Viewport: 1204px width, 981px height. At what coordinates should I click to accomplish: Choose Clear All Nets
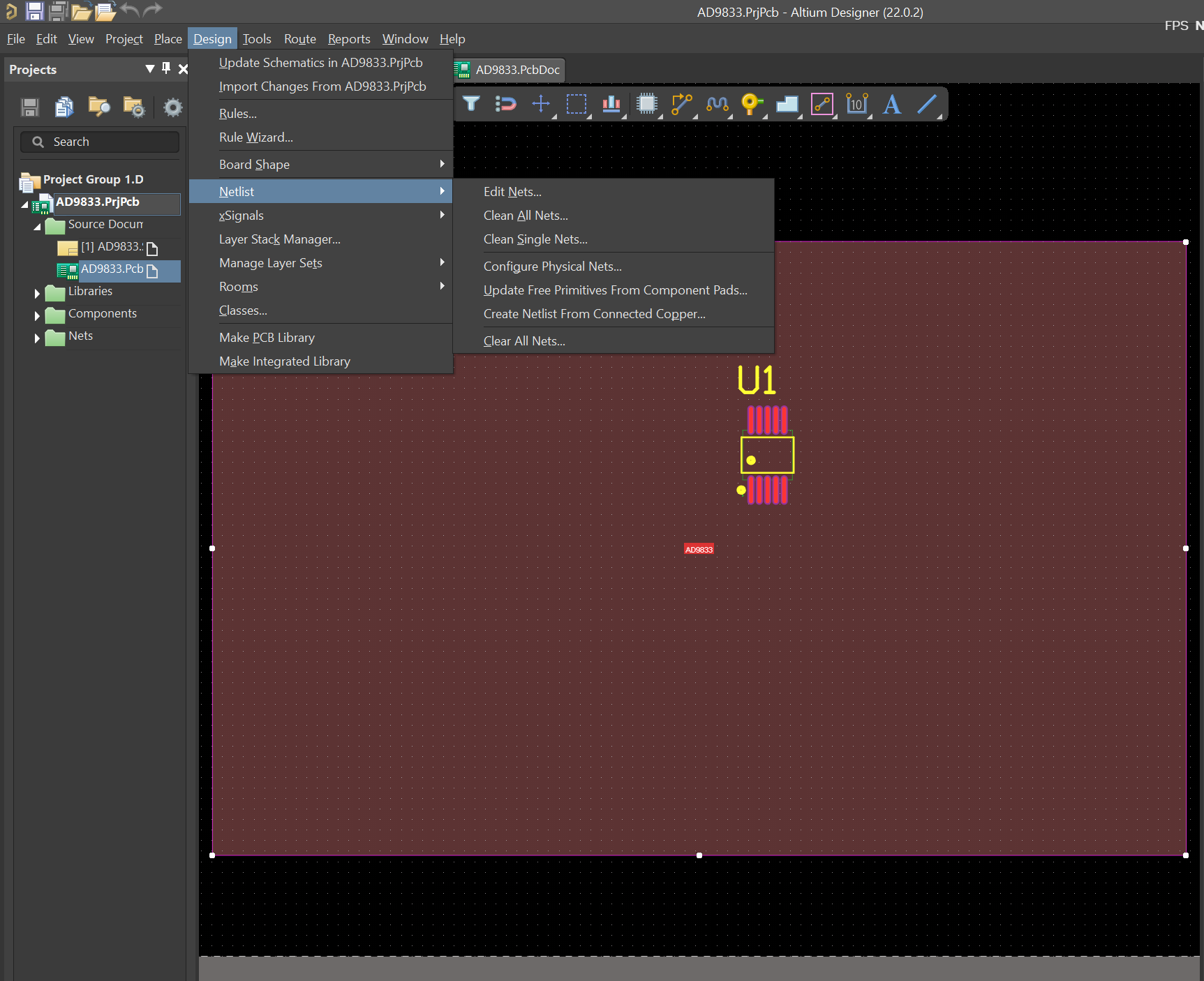click(x=614, y=341)
